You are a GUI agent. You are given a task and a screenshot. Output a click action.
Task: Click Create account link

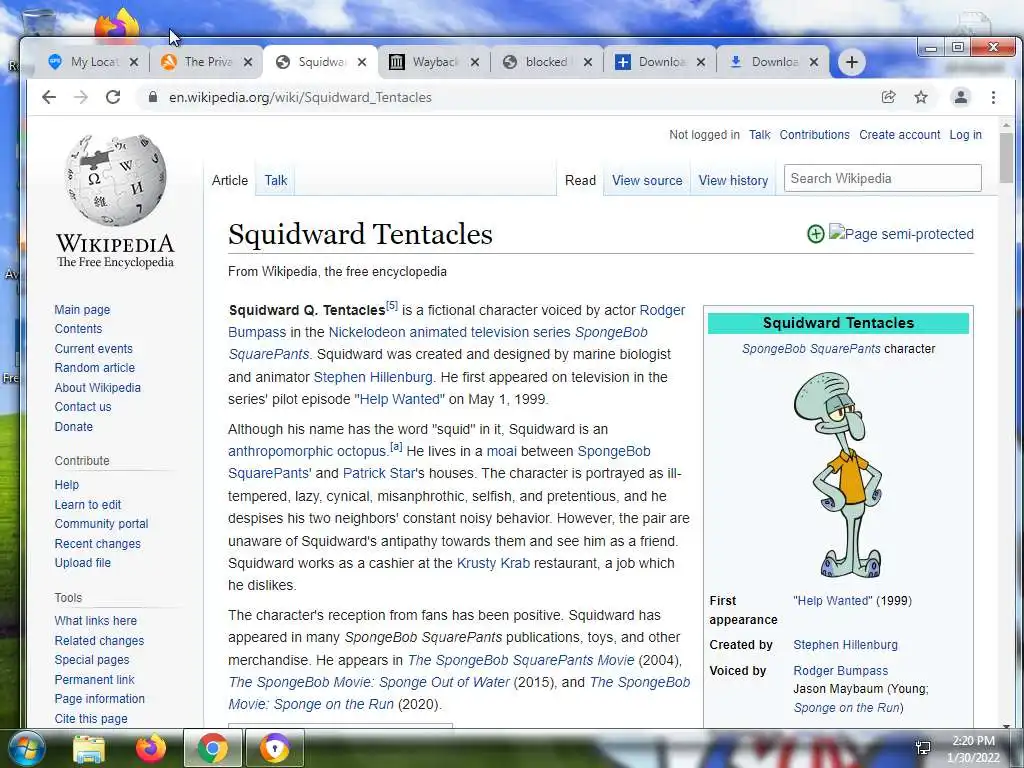(899, 135)
